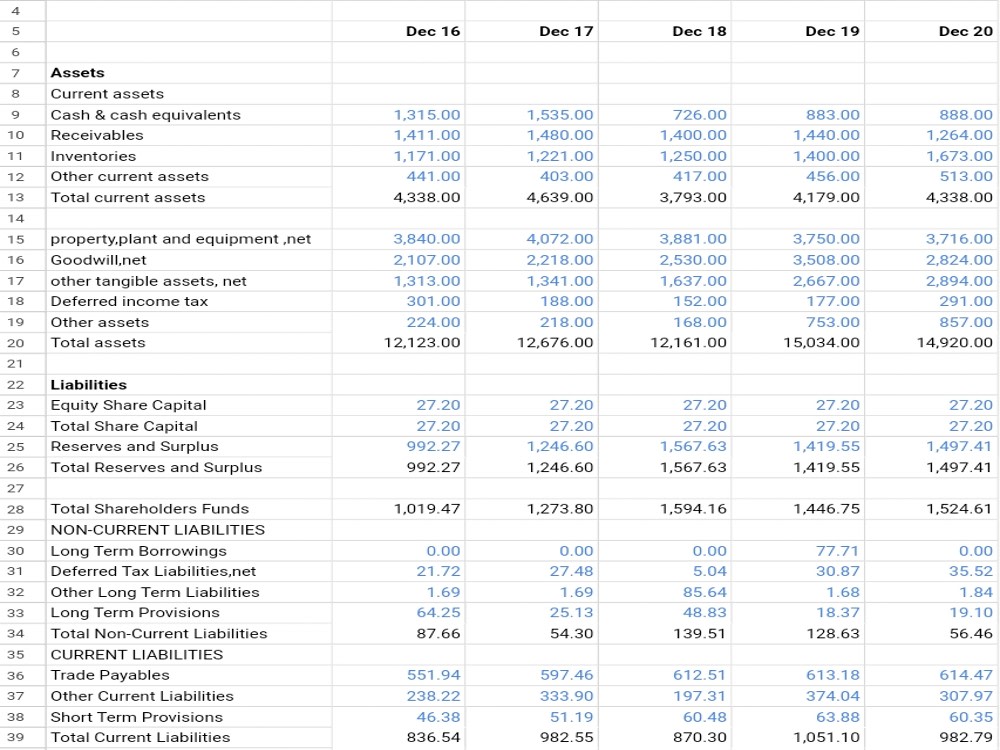Screen dimensions: 1000x750
Task: Click Dec 16 total assets 12,123.00
Action: (422, 343)
